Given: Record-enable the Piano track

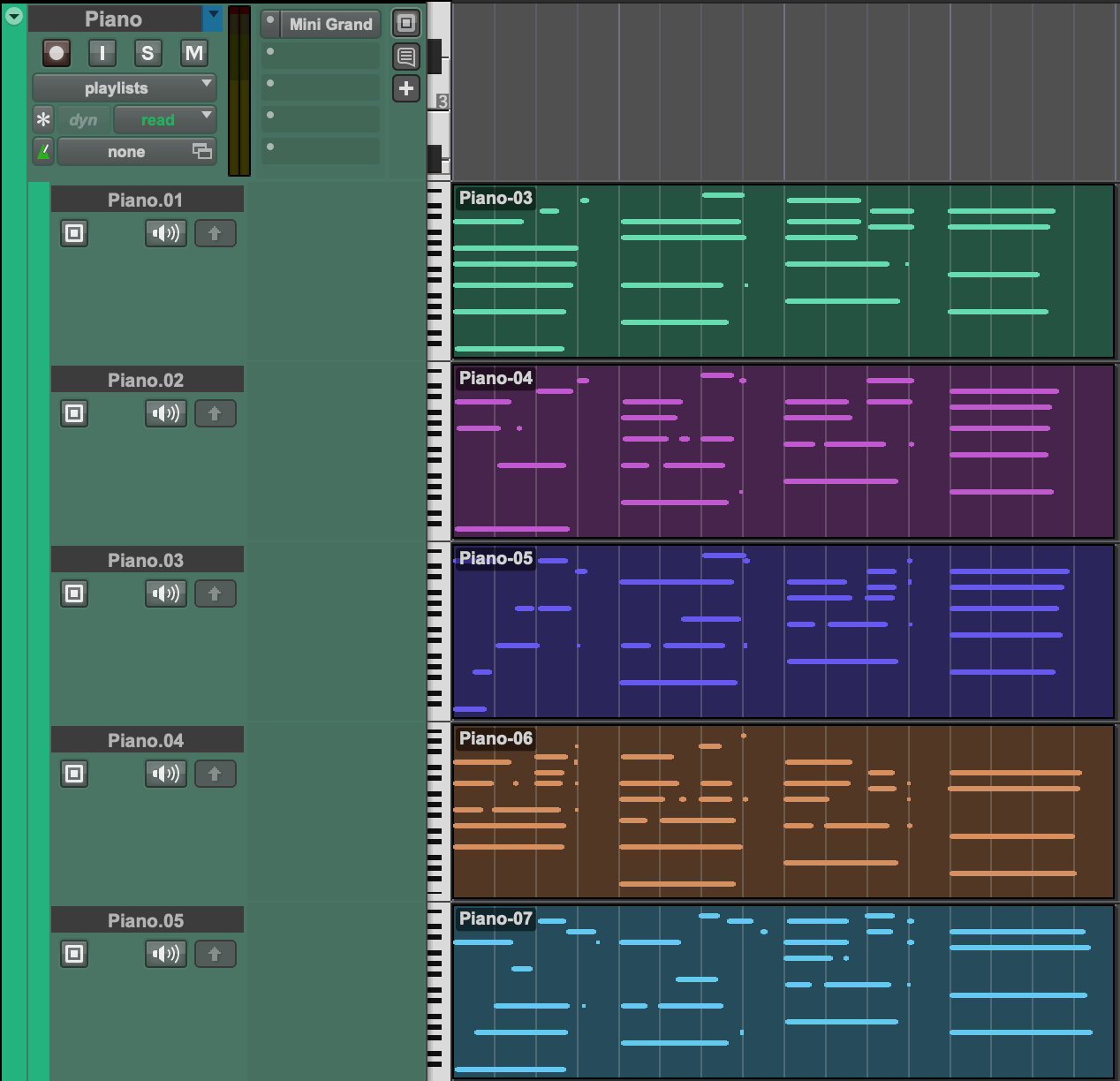Looking at the screenshot, I should [x=57, y=53].
